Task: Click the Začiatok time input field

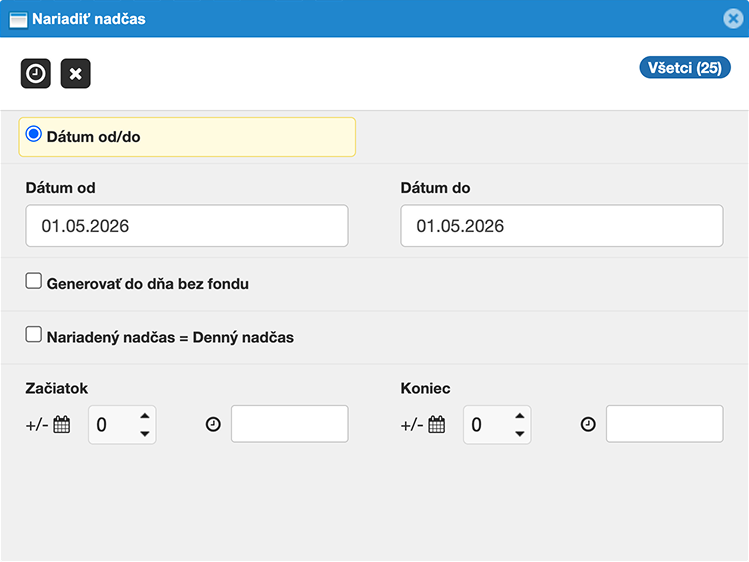Action: (x=289, y=424)
